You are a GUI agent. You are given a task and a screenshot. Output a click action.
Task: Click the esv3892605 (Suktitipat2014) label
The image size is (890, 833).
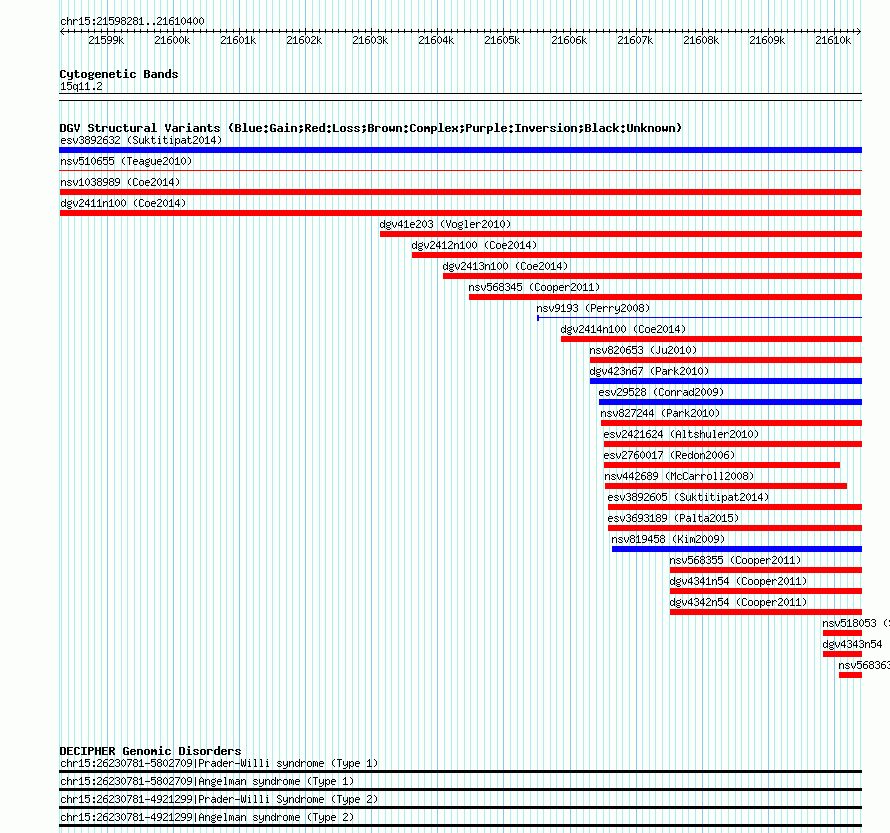tap(689, 497)
